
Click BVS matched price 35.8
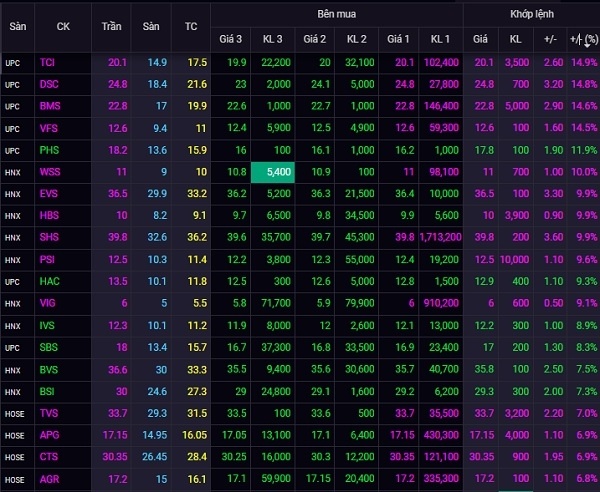(x=484, y=369)
